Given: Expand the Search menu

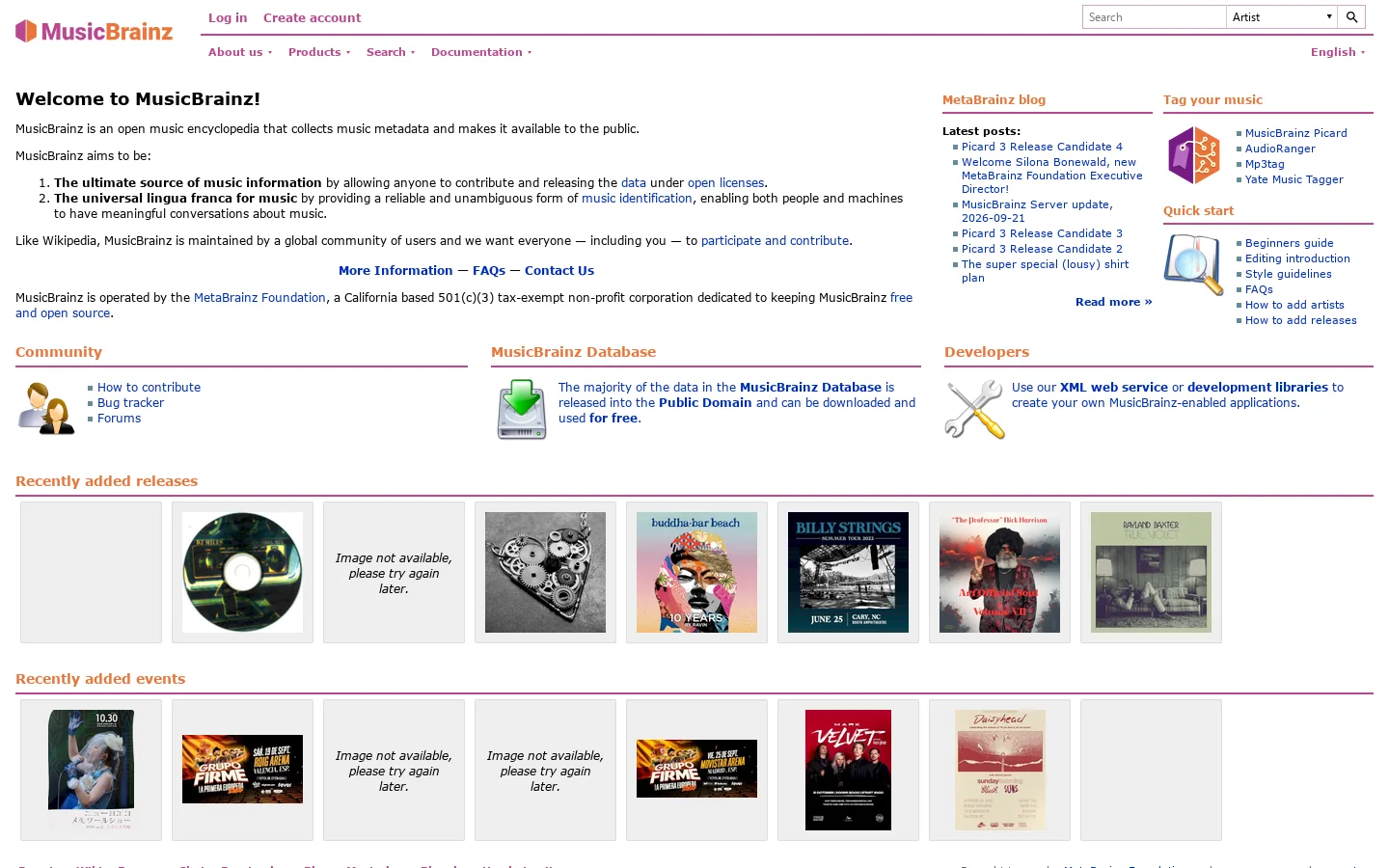Looking at the screenshot, I should (x=391, y=52).
